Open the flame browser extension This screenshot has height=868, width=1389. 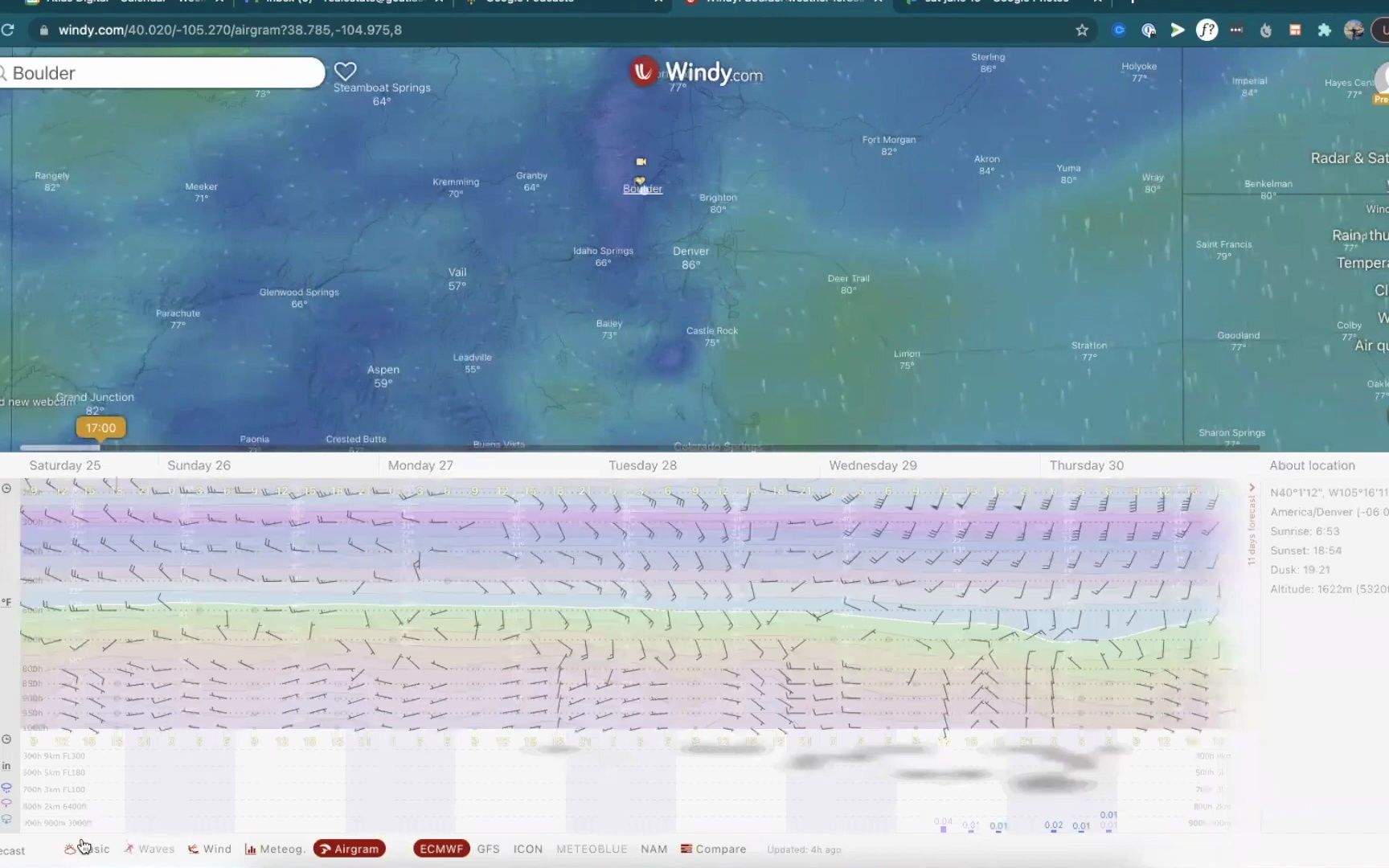point(1266,30)
